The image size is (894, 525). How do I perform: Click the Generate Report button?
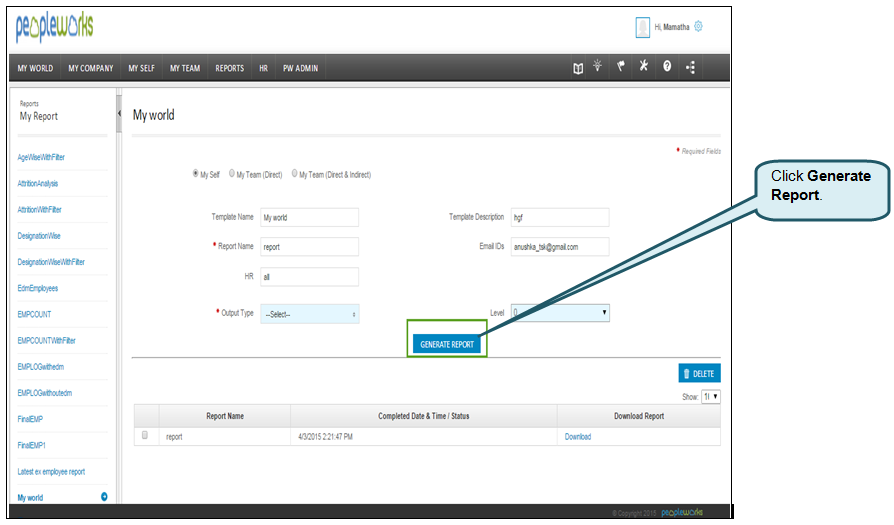tap(447, 344)
